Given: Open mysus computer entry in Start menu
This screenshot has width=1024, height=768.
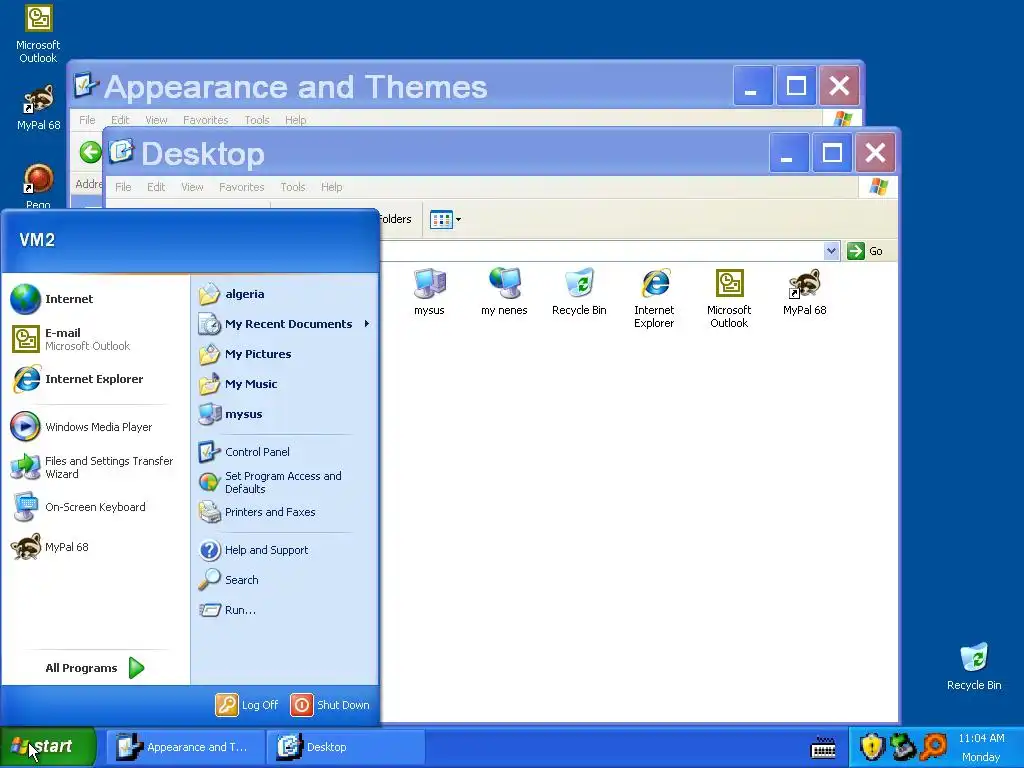Looking at the screenshot, I should 285,414.
